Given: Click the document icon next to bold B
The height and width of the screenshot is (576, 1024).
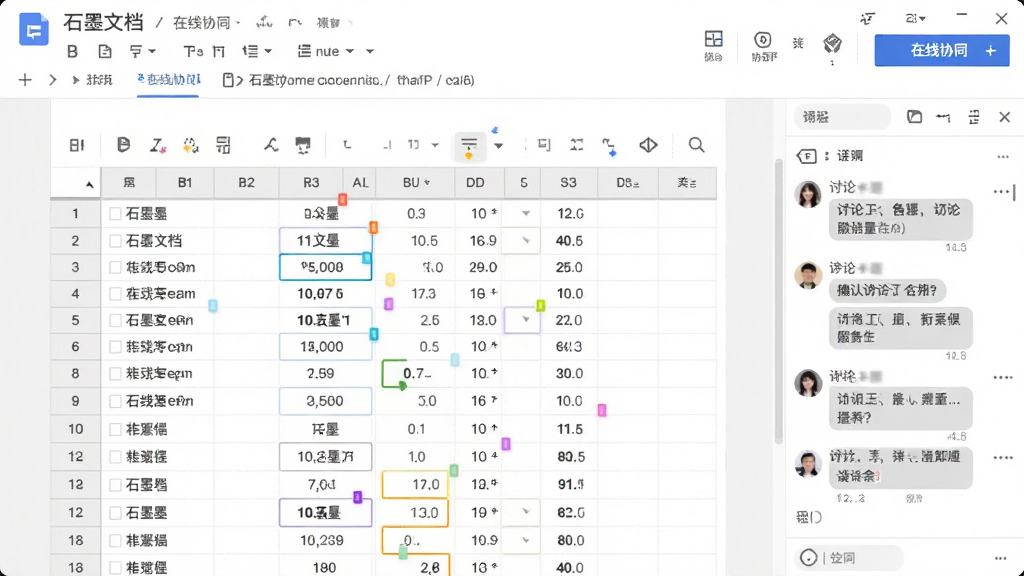Looking at the screenshot, I should (104, 51).
